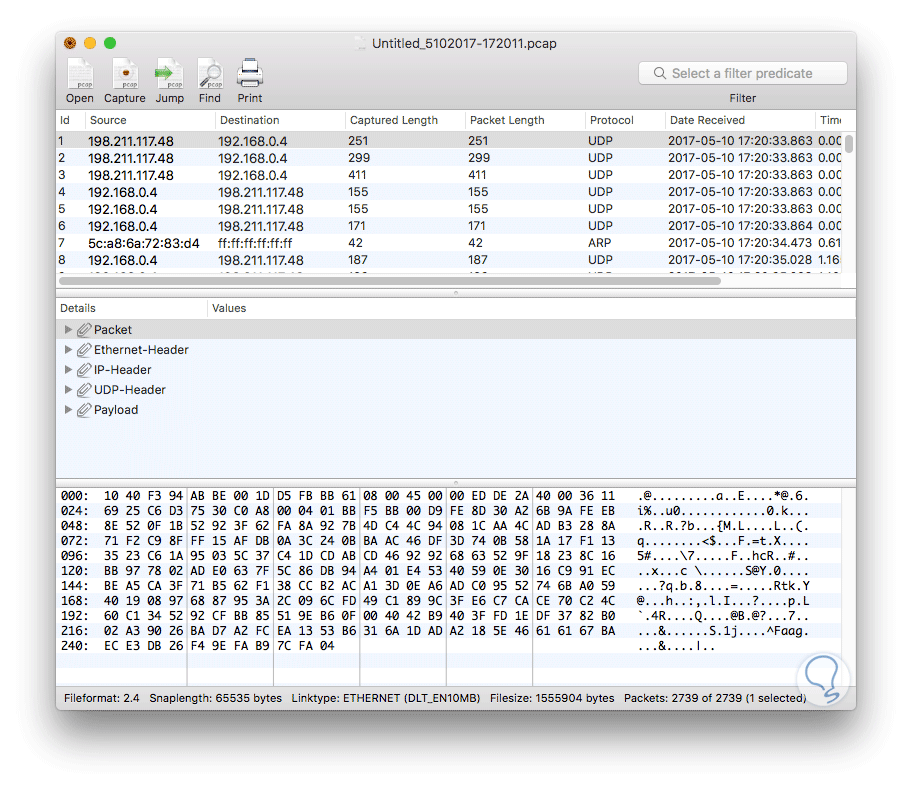Expand the UDP-Header node

coord(68,390)
